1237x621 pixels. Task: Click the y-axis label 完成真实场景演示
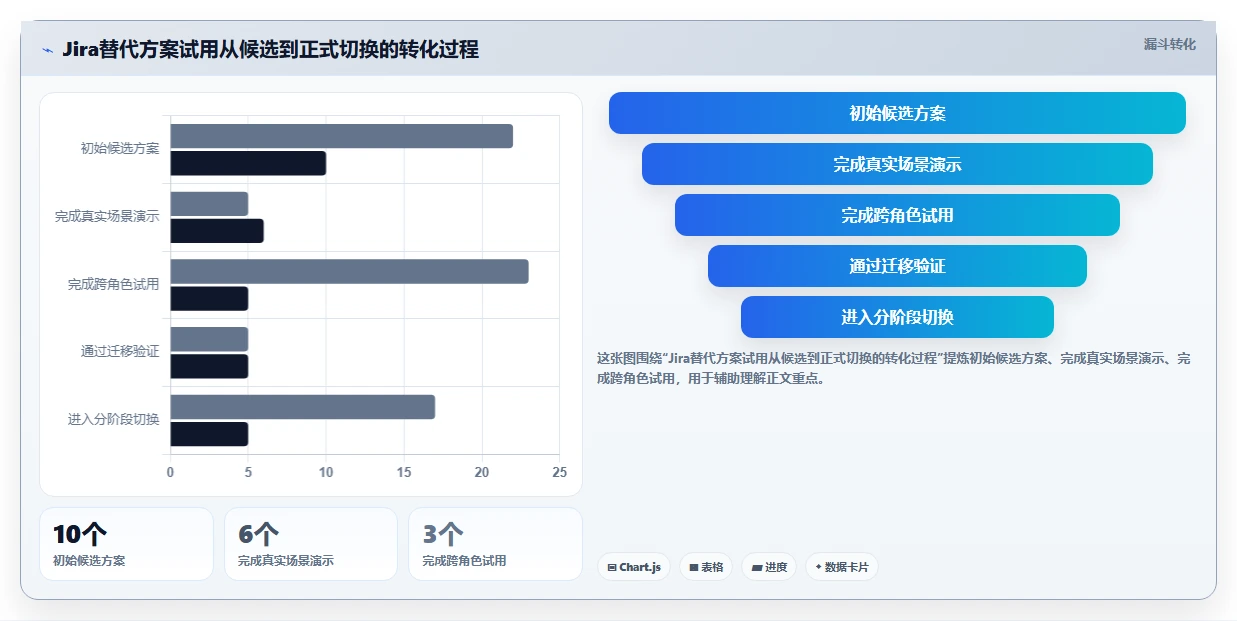(107, 216)
